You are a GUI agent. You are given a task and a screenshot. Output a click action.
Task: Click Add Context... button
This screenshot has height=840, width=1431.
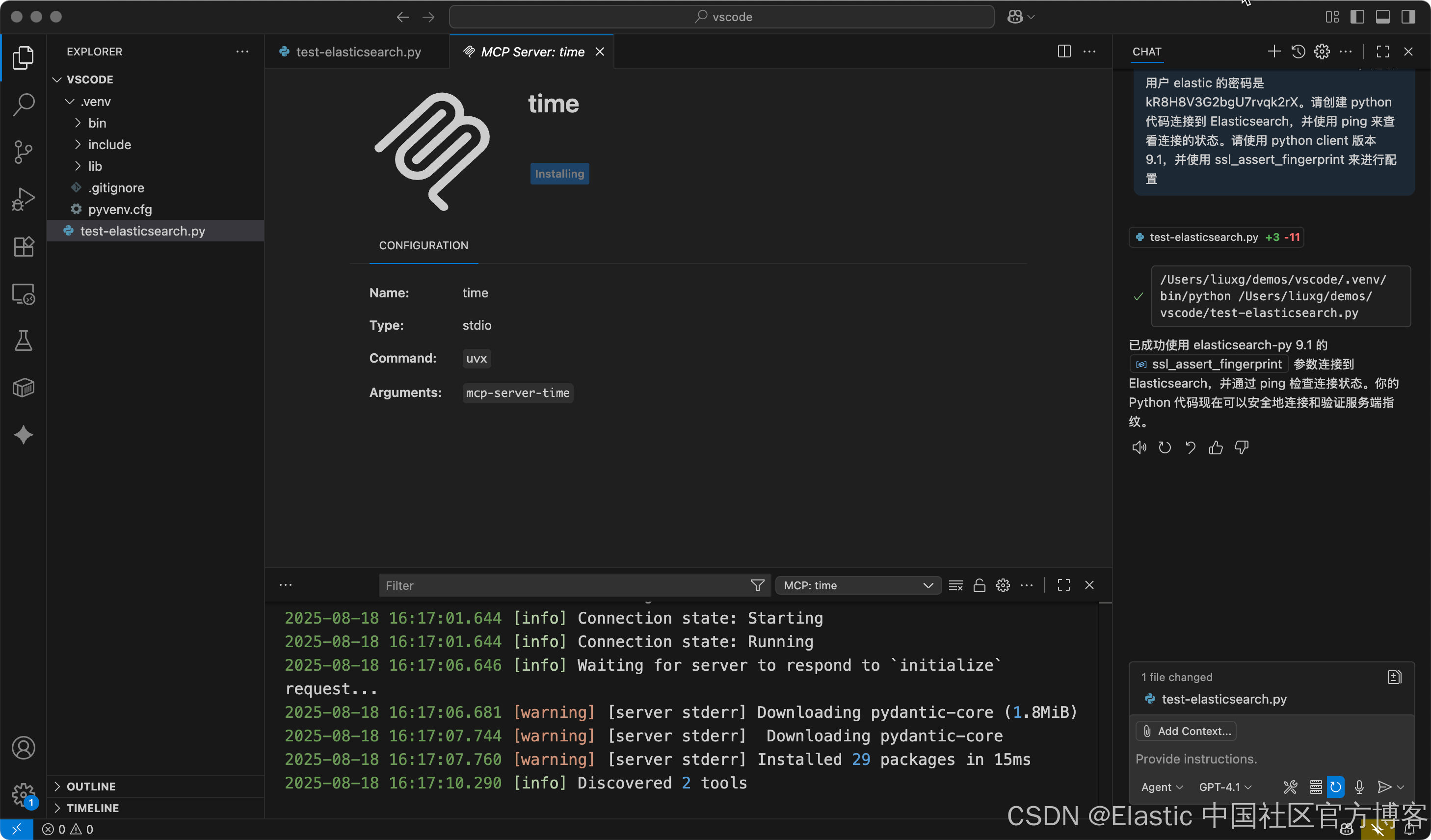[x=1186, y=731]
